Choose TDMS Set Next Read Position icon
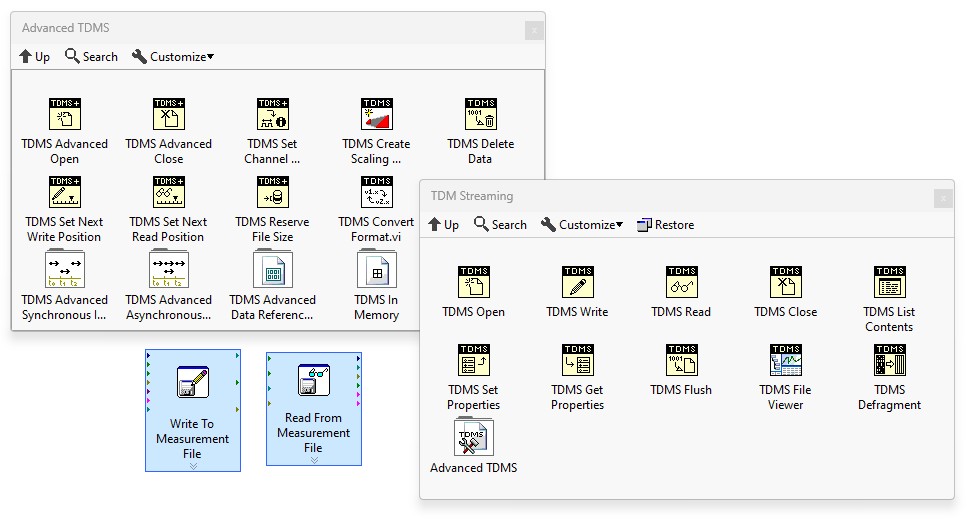This screenshot has width=969, height=520. tap(169, 192)
